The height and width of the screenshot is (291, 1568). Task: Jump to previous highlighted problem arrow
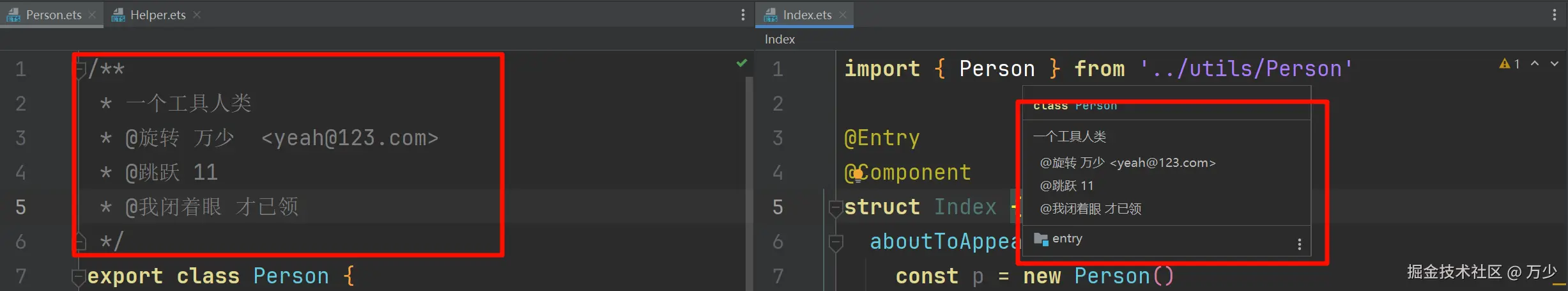point(1535,64)
